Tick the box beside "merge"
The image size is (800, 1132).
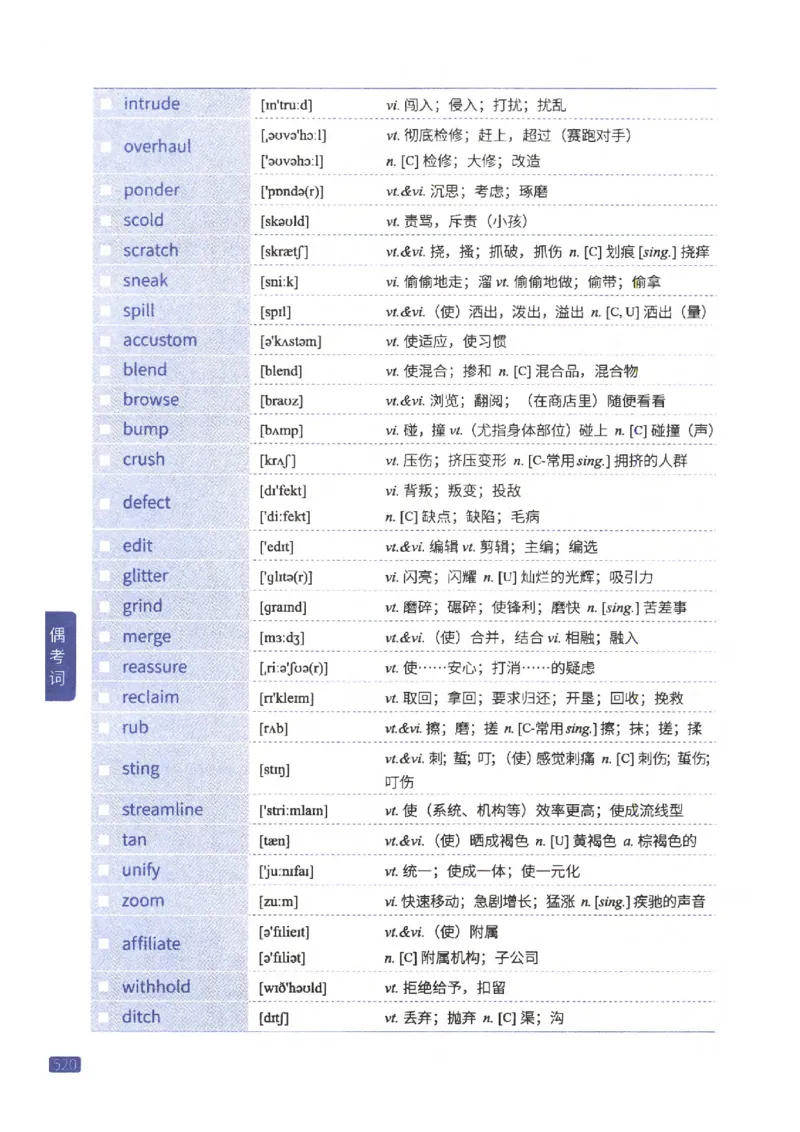coord(107,636)
